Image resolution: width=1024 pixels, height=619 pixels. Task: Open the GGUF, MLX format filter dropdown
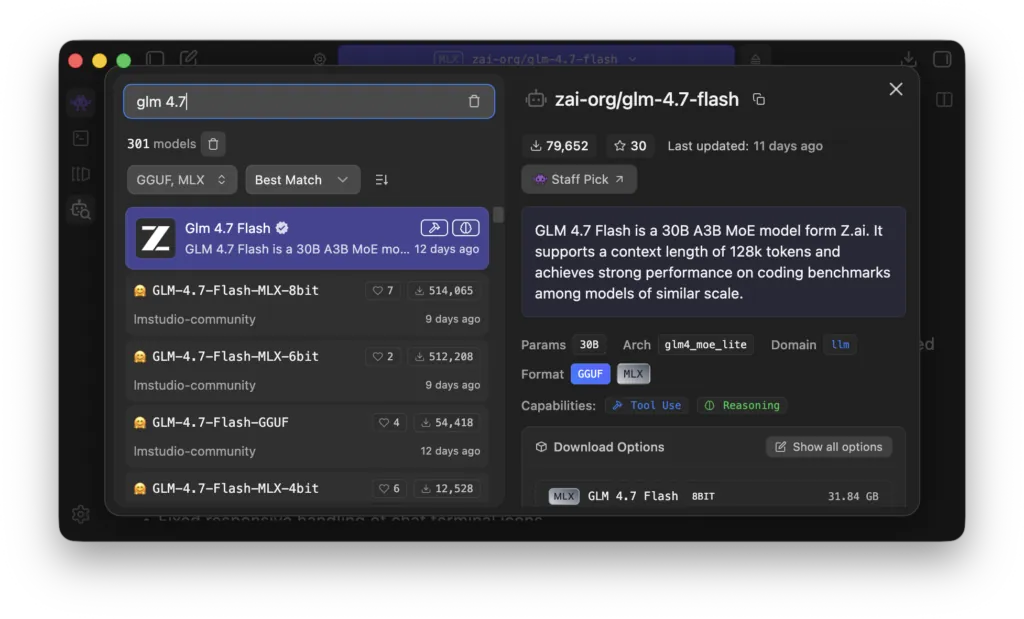coord(181,180)
